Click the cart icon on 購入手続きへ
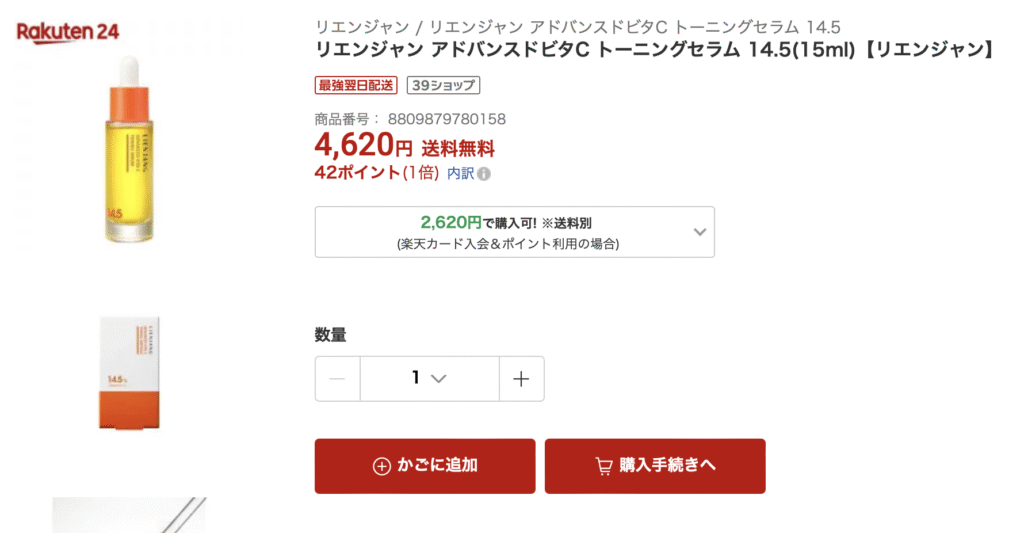1024x533 pixels. [x=603, y=466]
